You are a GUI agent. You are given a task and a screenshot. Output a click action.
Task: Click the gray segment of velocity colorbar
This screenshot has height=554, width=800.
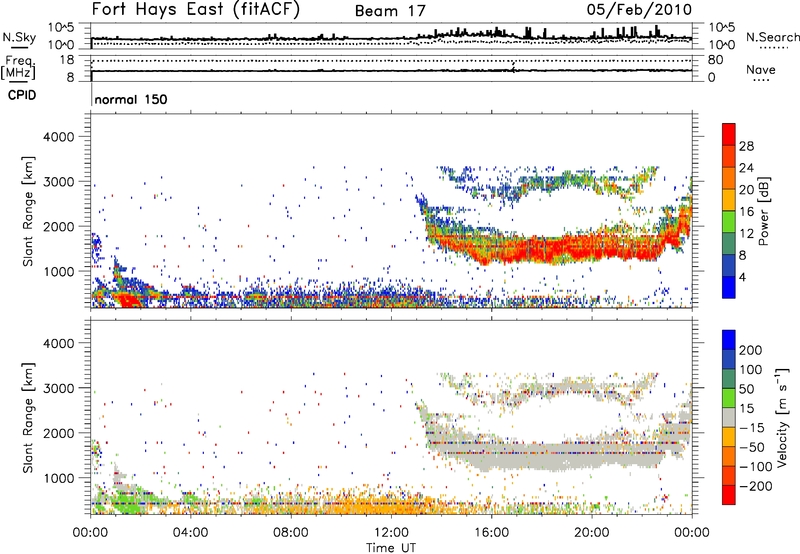(729, 417)
